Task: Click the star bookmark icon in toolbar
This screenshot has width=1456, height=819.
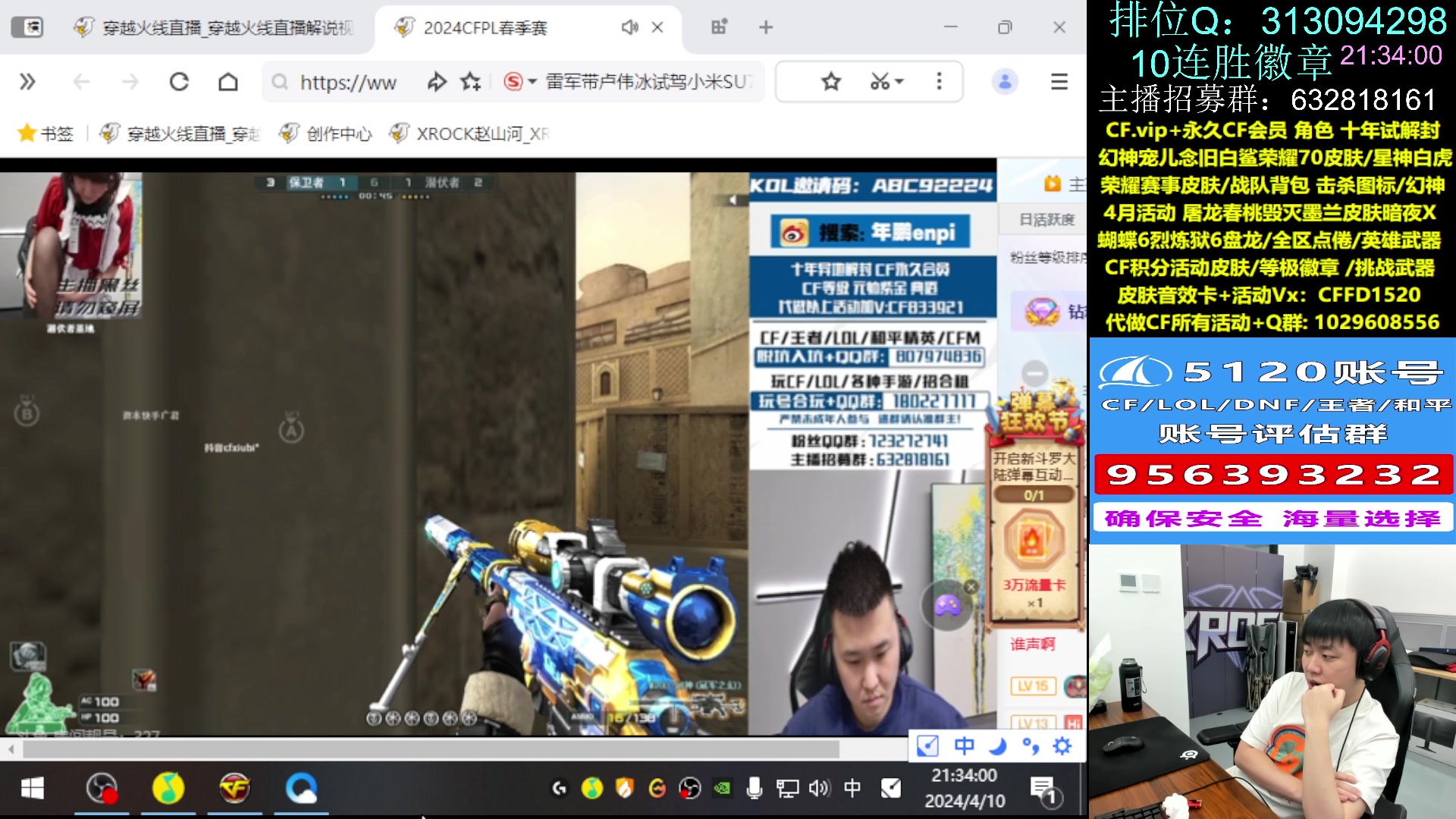Action: tap(831, 82)
